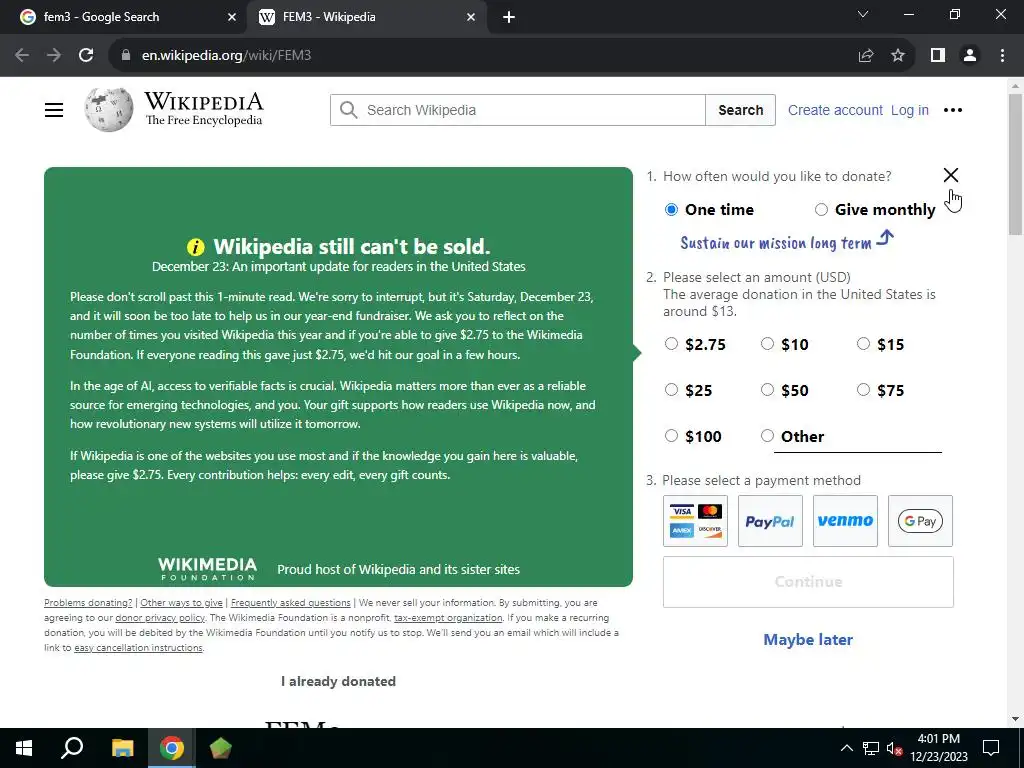1024x768 pixels.
Task: Open the Windows Start menu
Action: (x=24, y=748)
